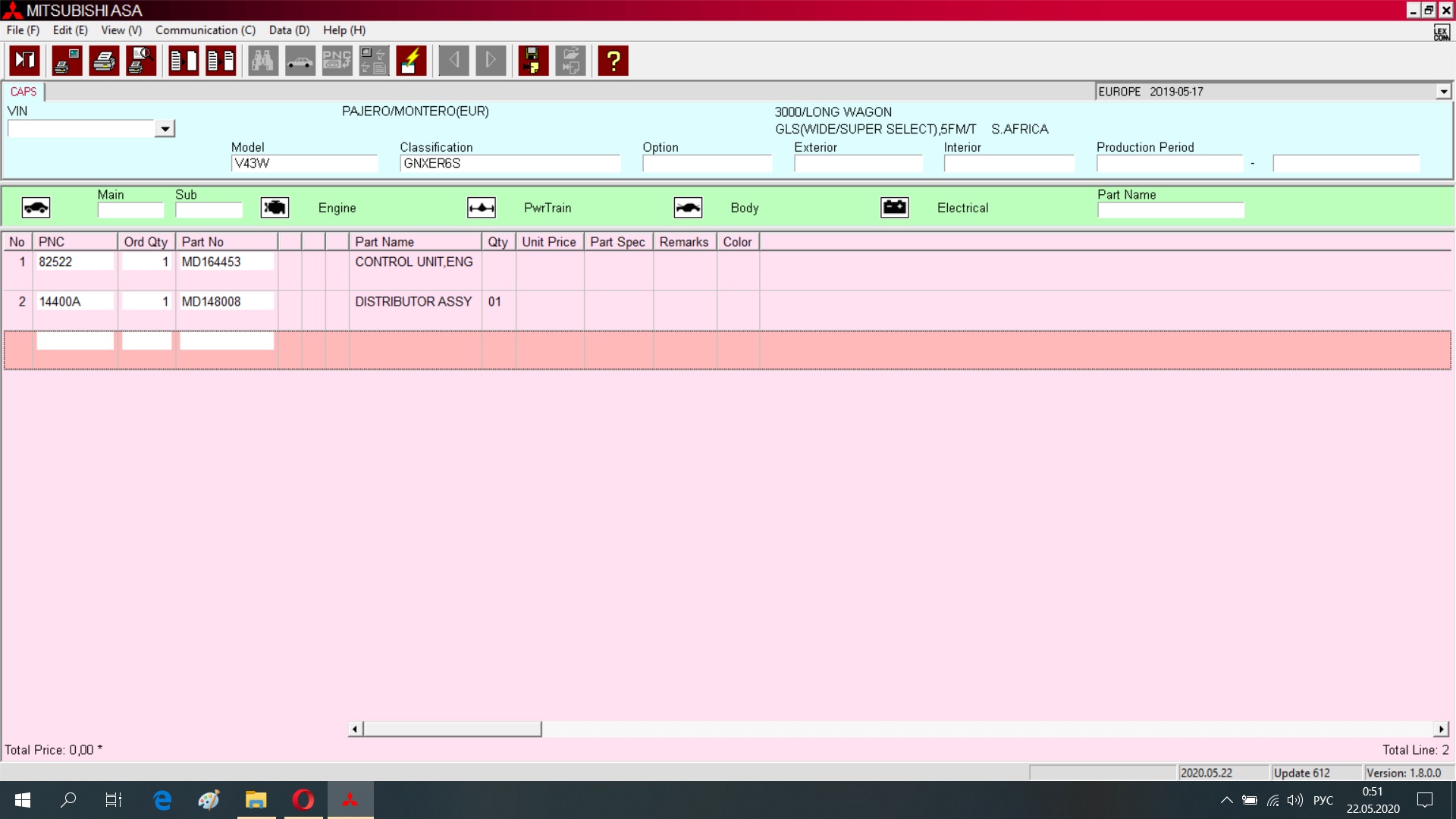This screenshot has width=1456, height=819.
Task: Select the Engine group icon
Action: coord(275,208)
